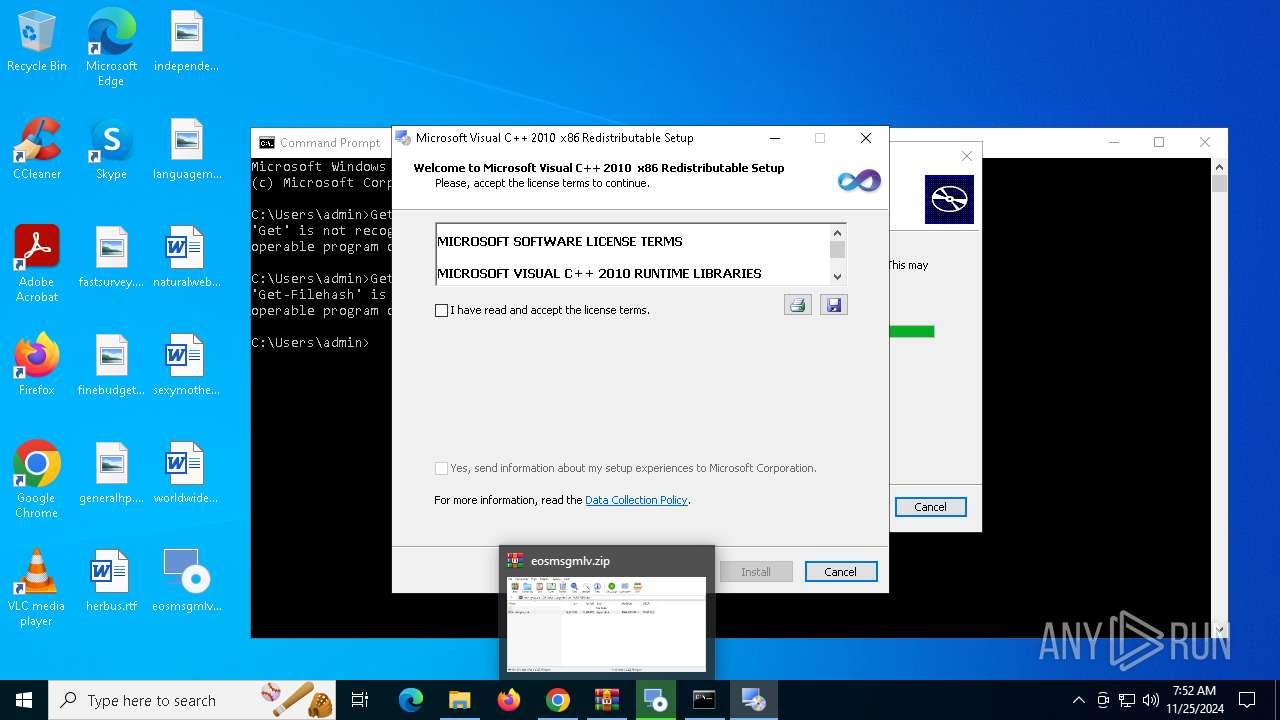Cancel the Visual C++ 2010 Redistributable setup
Viewport: 1280px width, 720px height.
click(840, 572)
